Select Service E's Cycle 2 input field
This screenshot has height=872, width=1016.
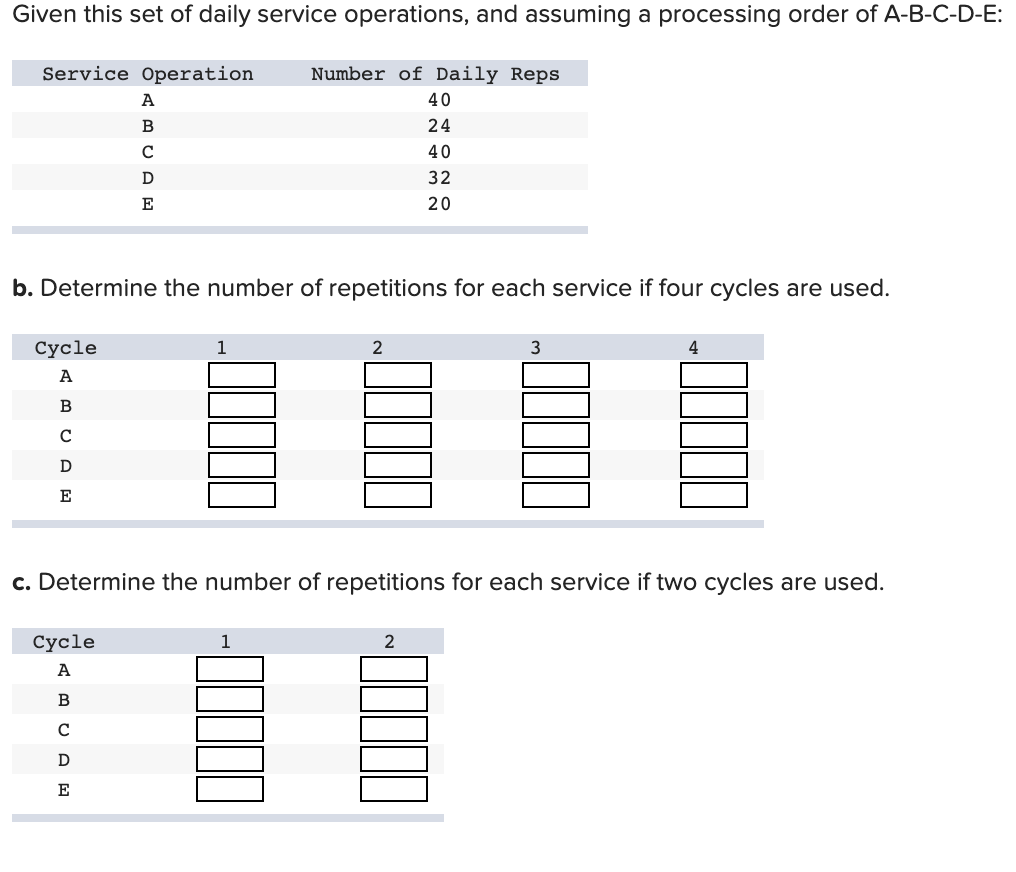(x=397, y=493)
